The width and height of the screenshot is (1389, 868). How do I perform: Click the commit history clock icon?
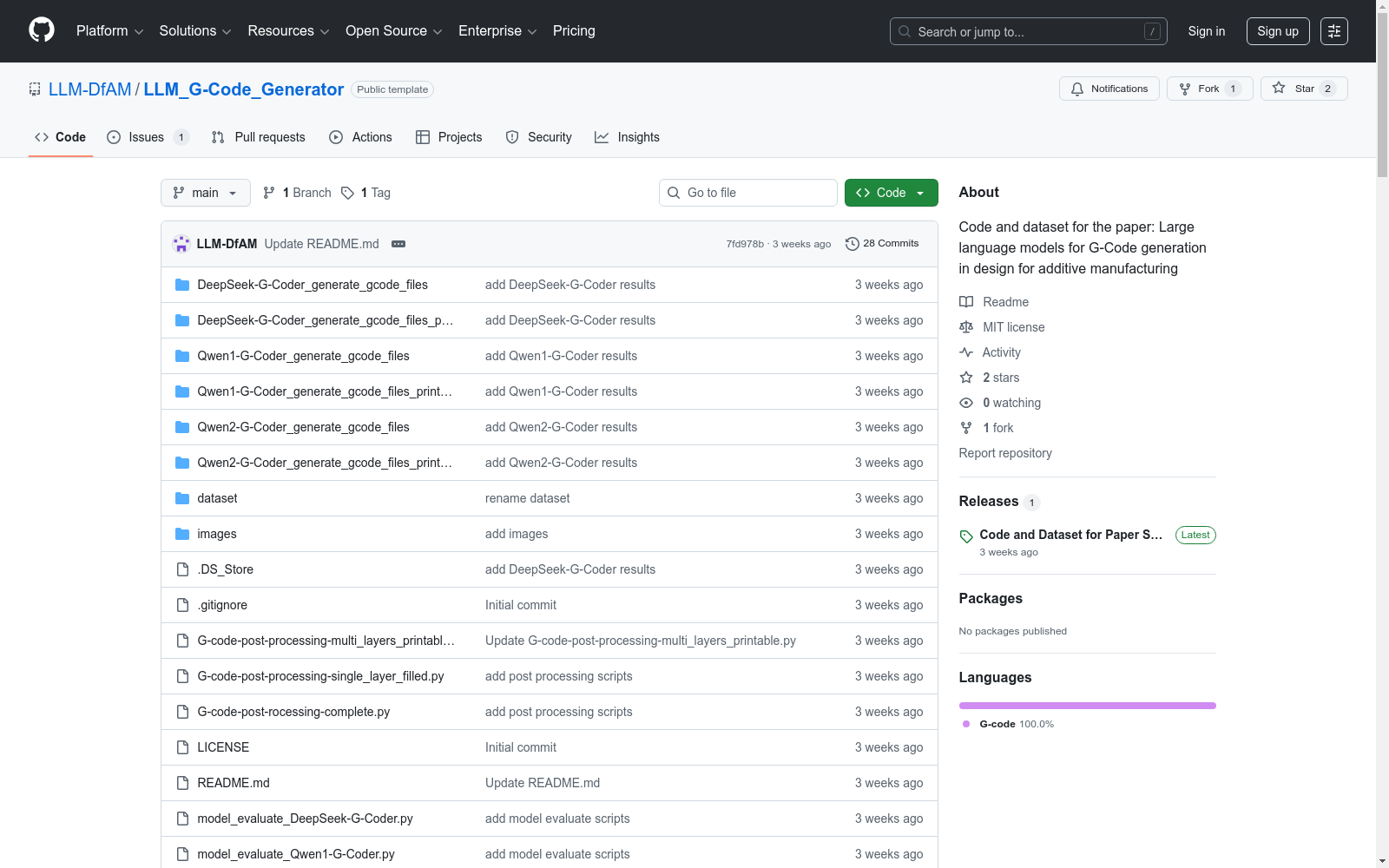pos(852,244)
